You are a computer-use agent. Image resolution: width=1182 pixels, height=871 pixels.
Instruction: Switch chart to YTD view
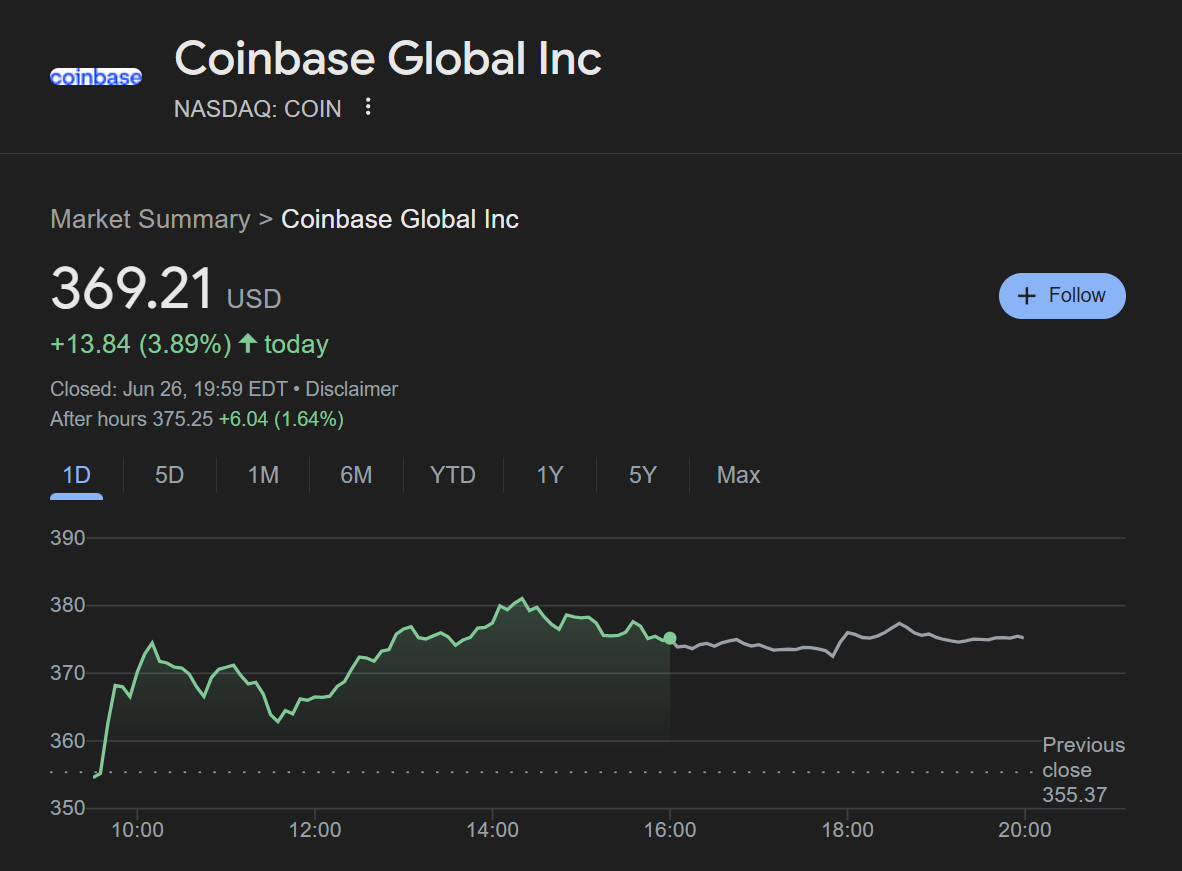coord(452,475)
